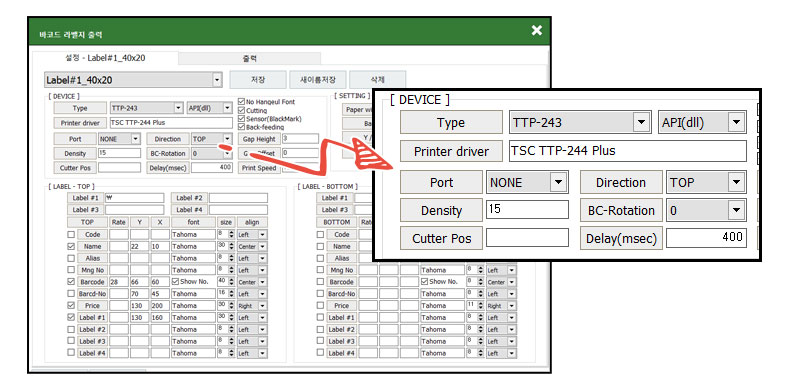Image resolution: width=800 pixels, height=389 pixels.
Task: Switch to the 출력 tab
Action: pyautogui.click(x=249, y=59)
